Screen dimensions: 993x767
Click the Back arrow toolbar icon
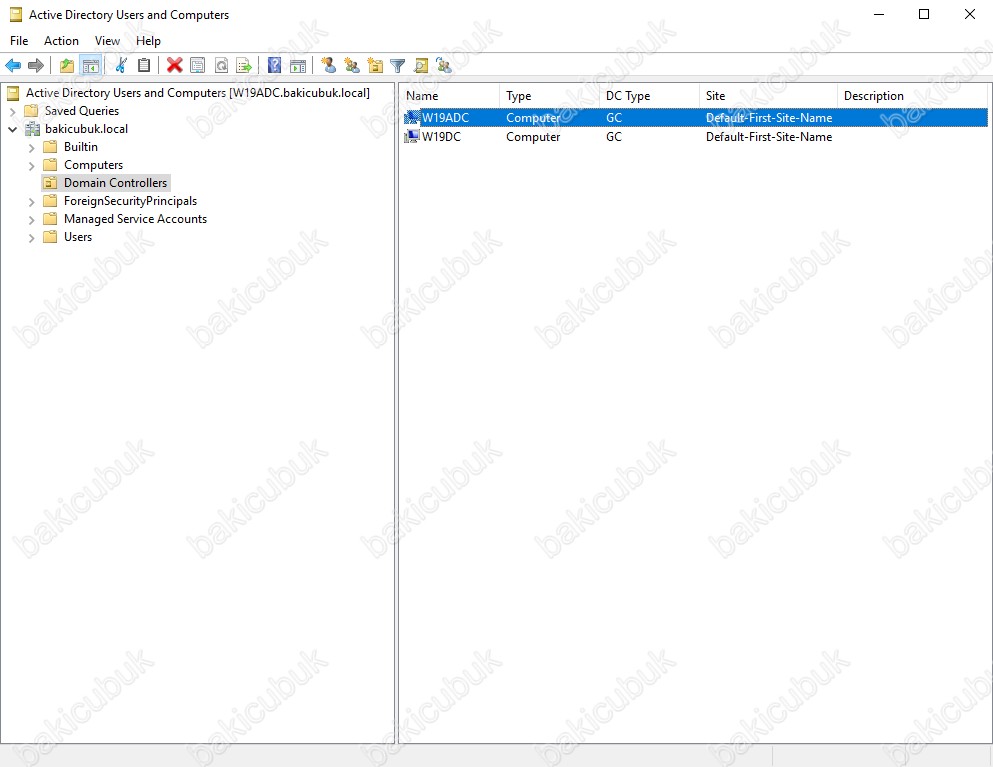[x=13, y=65]
